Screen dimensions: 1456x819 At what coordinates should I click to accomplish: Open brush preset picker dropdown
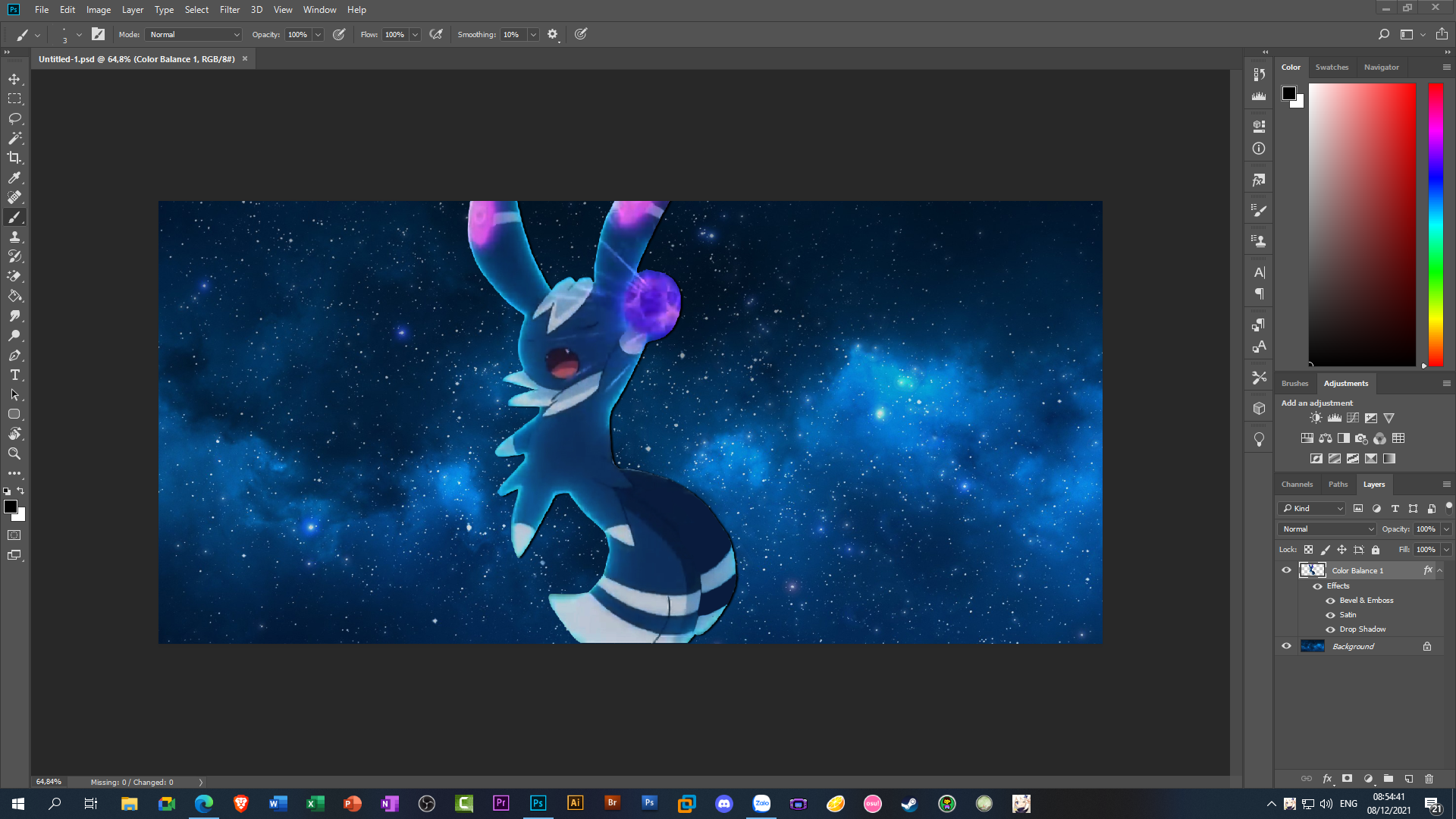pyautogui.click(x=79, y=34)
